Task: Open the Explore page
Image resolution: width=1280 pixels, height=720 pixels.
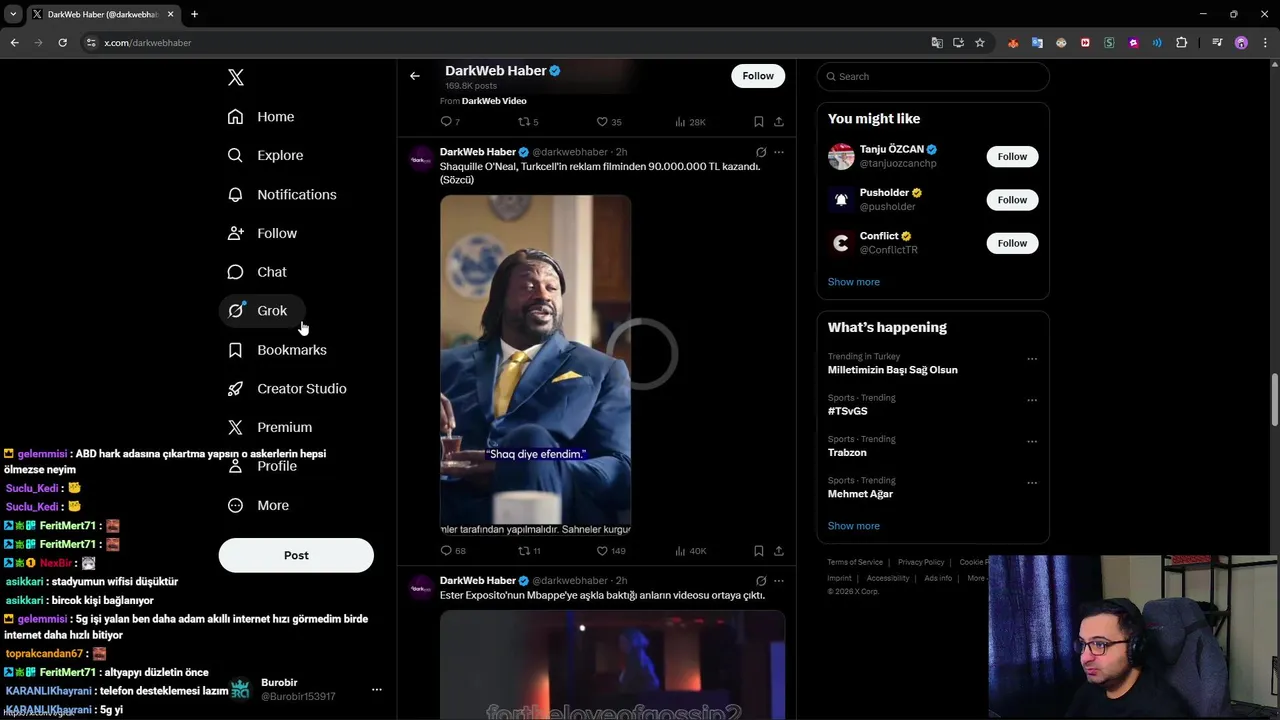Action: point(265,156)
